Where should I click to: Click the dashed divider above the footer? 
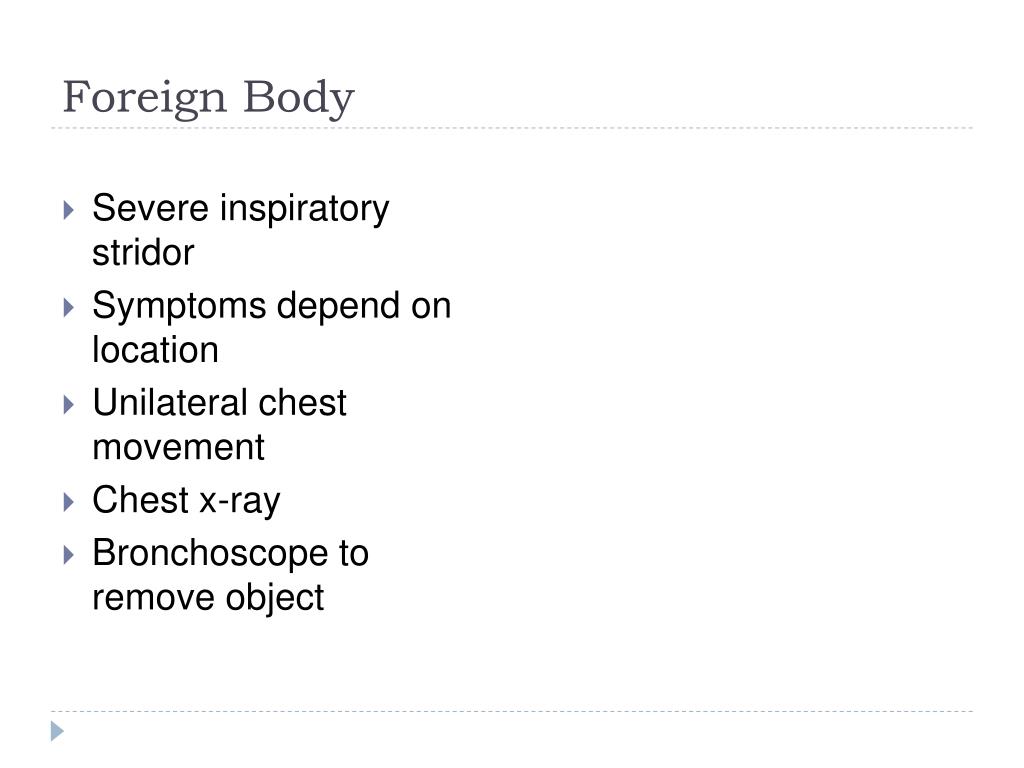tap(512, 711)
